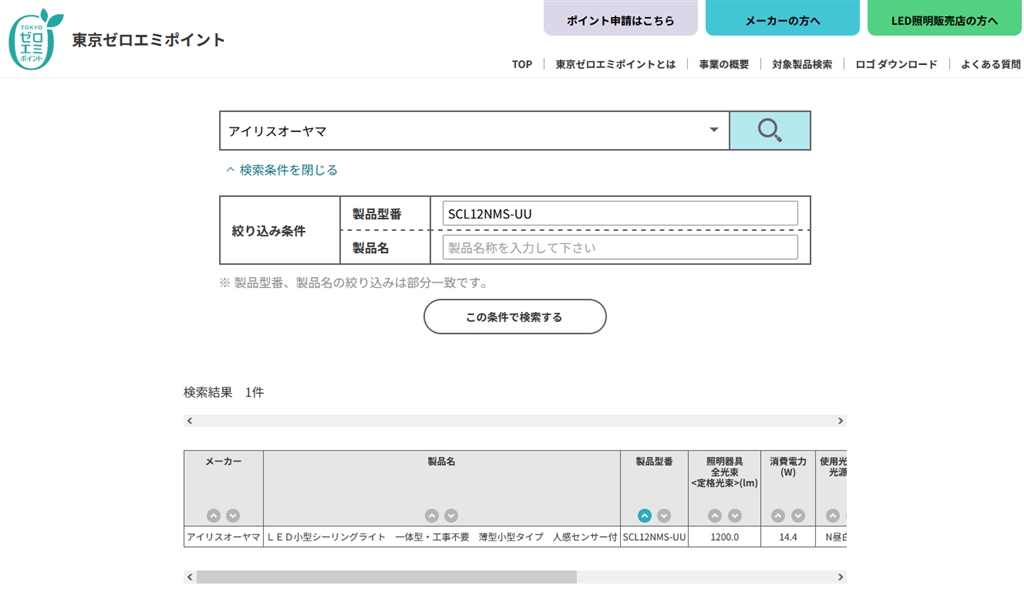
Task: Sort 消費電力 (W) column descending
Action: [798, 516]
